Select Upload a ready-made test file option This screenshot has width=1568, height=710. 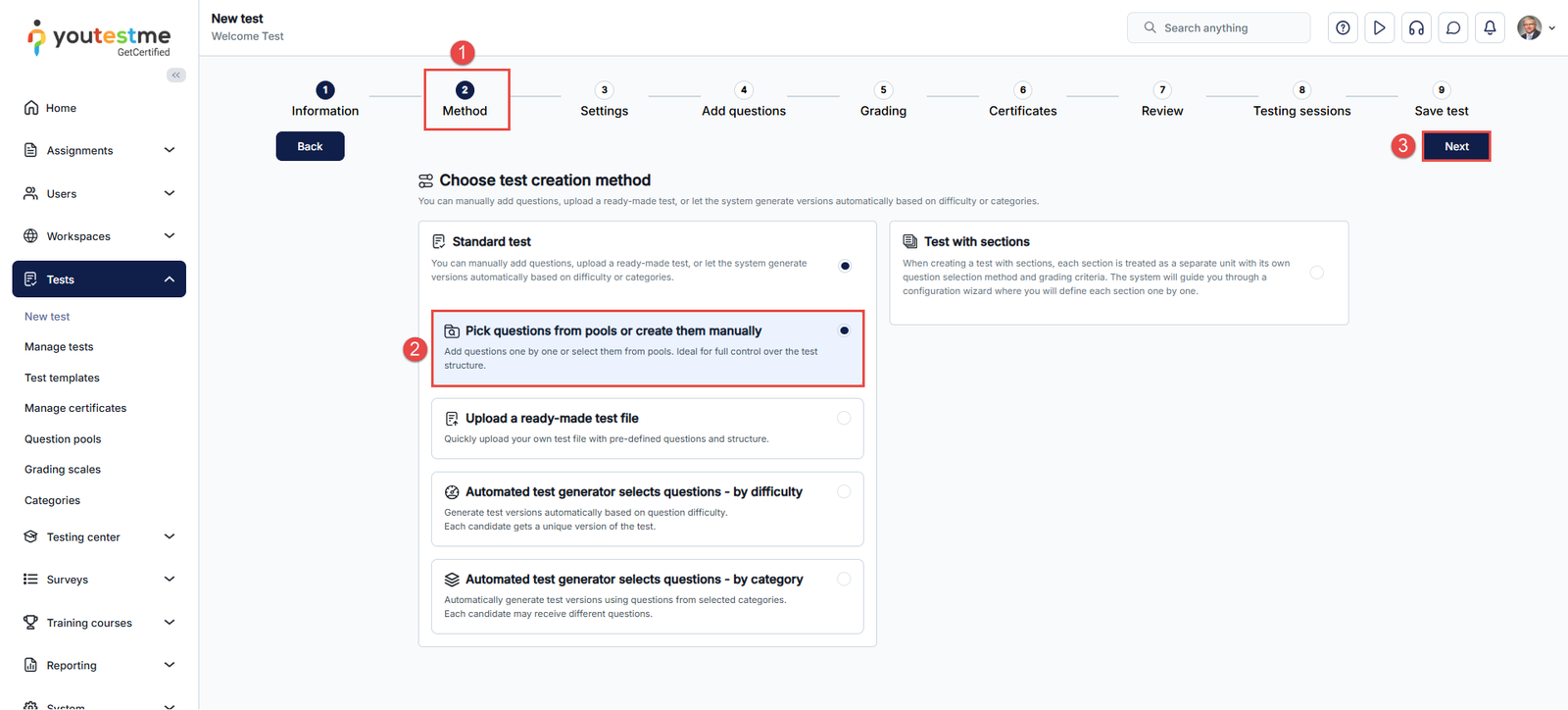(843, 419)
